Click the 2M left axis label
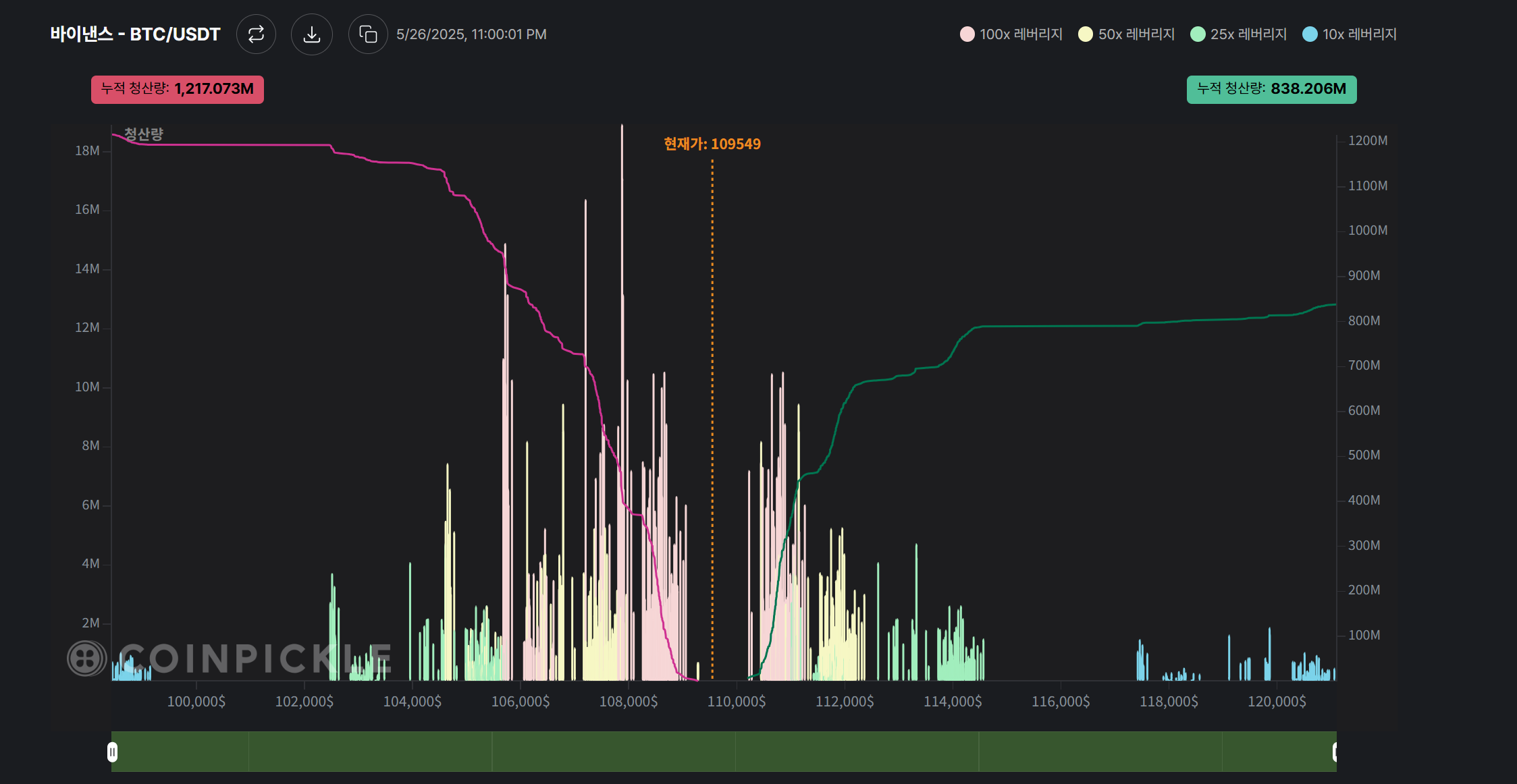 [x=90, y=623]
